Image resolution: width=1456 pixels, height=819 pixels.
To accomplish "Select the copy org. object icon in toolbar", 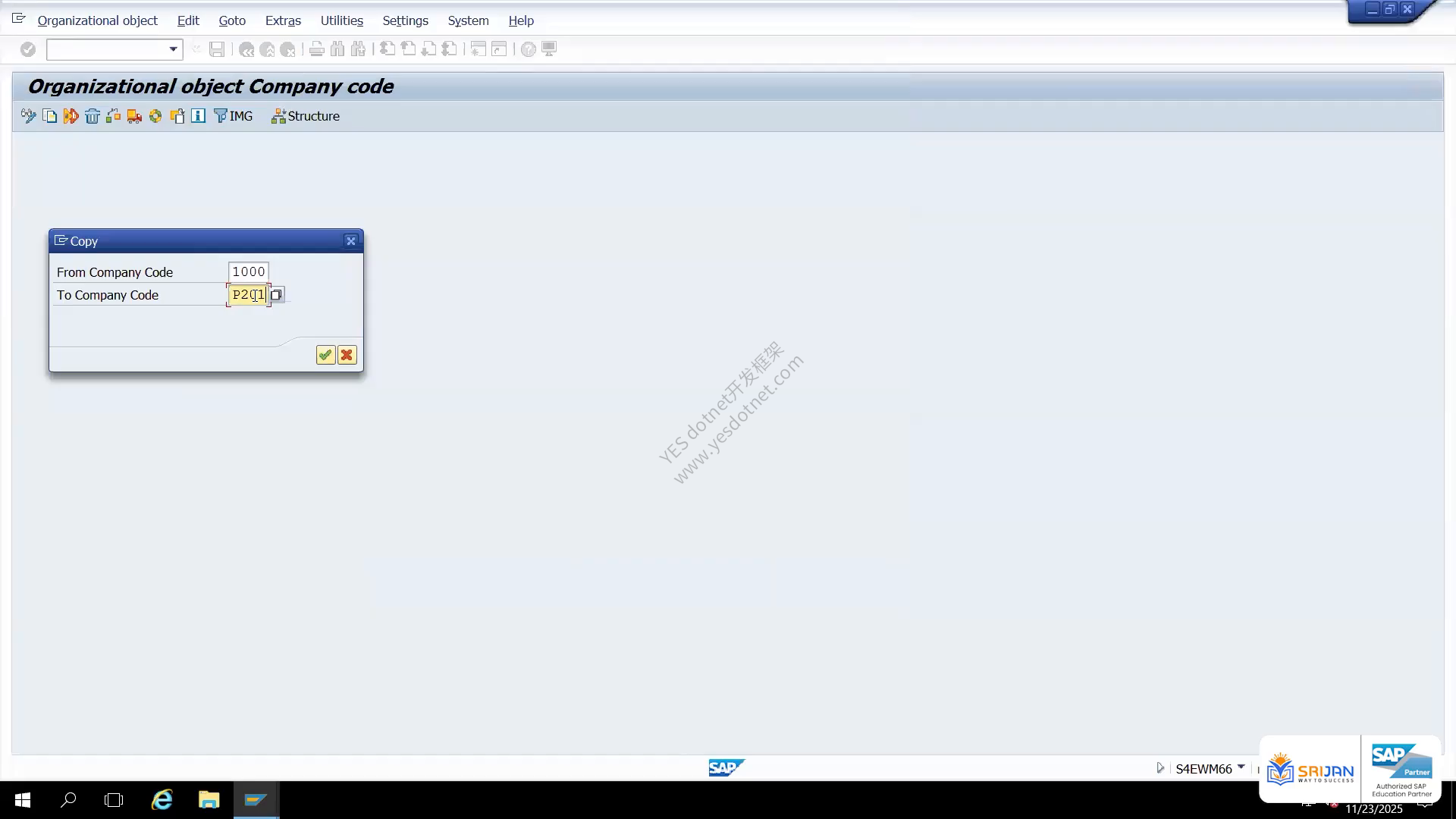I will coord(50,116).
